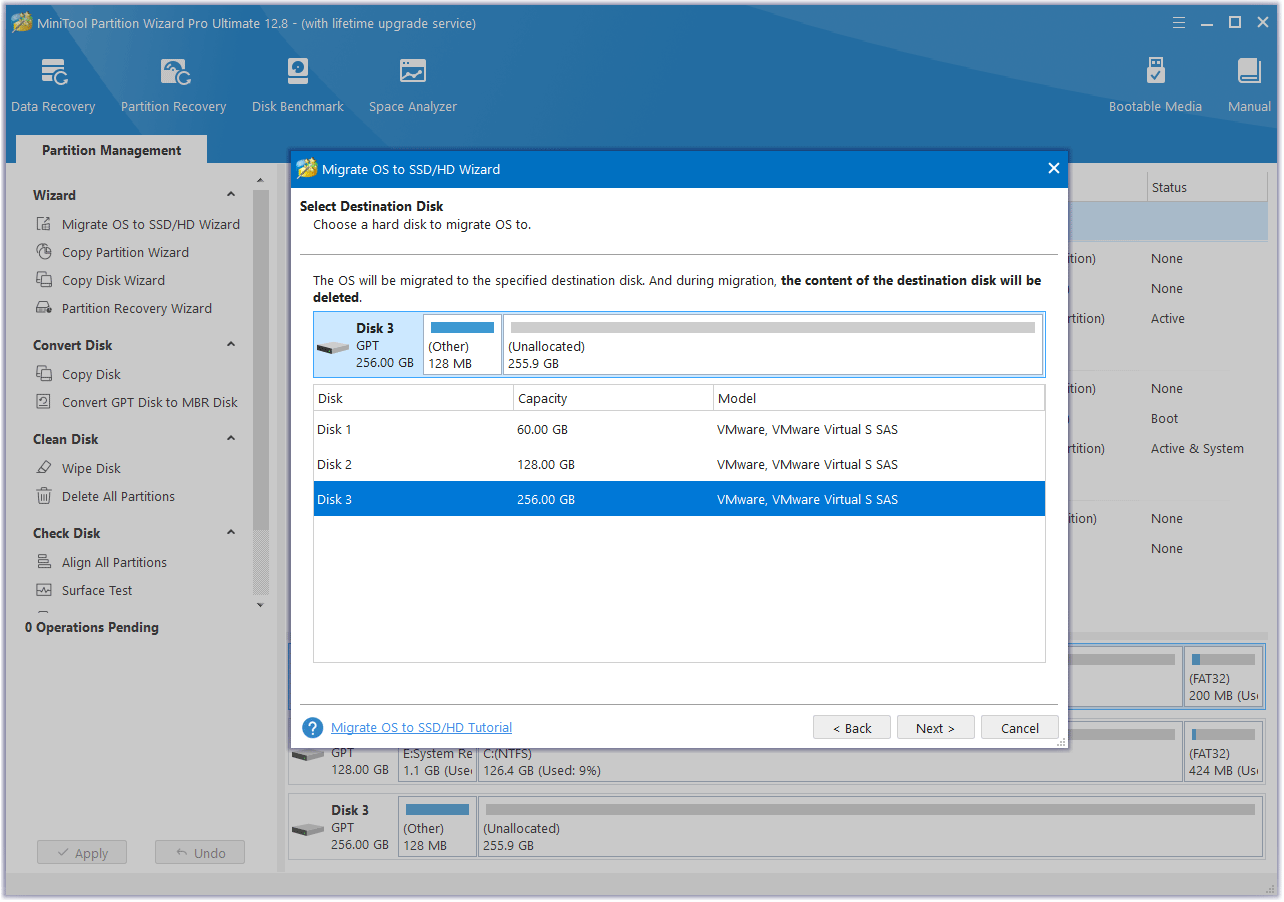Select Disk 1 as destination disk
Viewport: 1284px width, 902px height.
tap(679, 429)
